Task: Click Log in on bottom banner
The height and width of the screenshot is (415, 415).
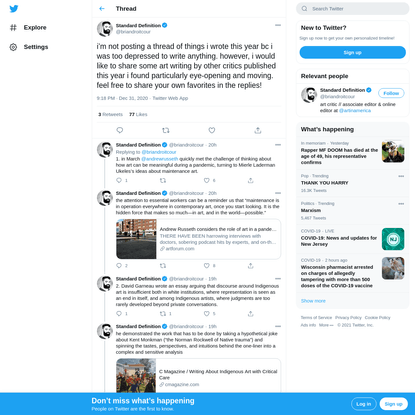Action: coord(363,404)
